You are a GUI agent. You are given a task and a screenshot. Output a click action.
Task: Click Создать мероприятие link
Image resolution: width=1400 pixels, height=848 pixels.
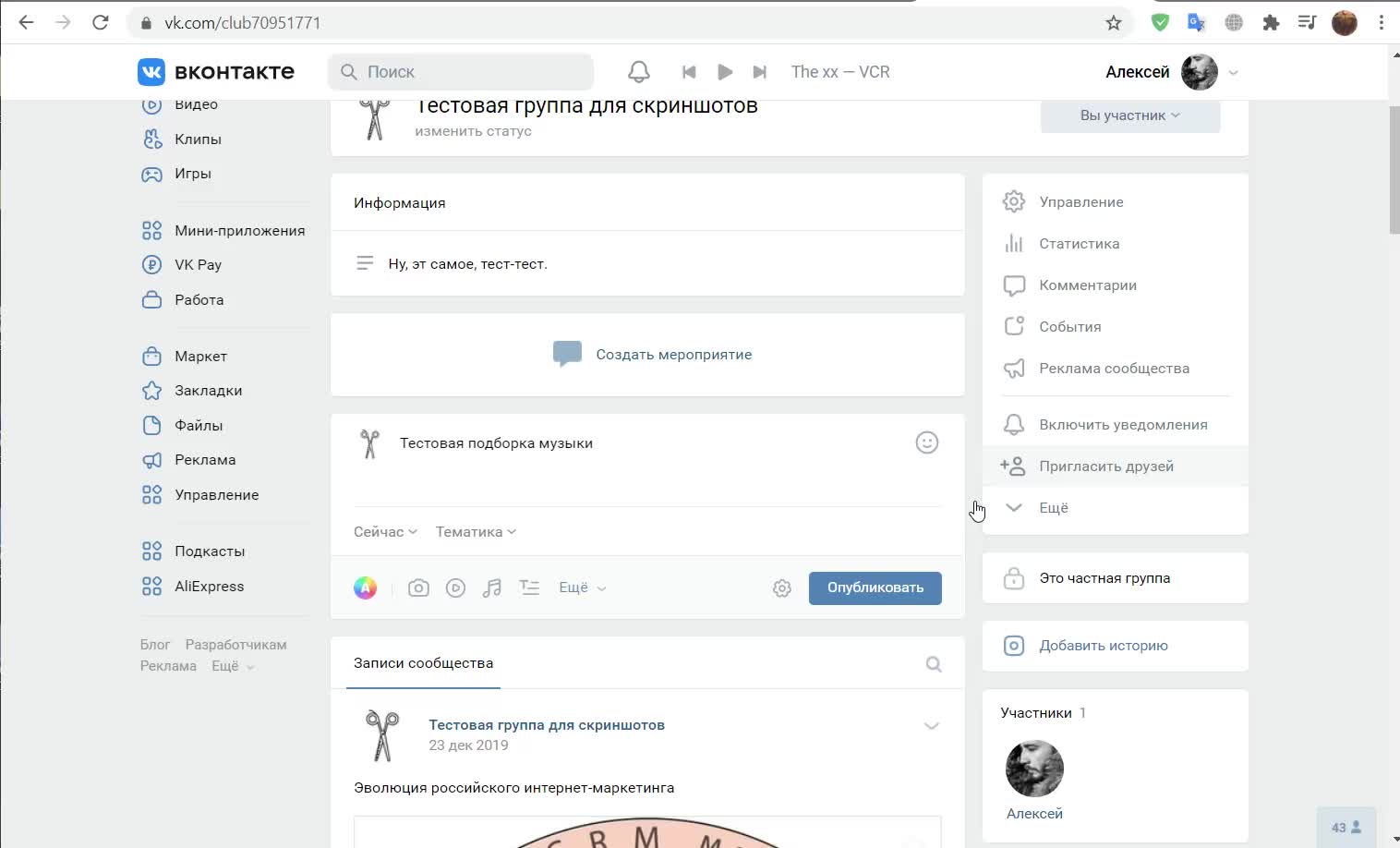tap(674, 355)
